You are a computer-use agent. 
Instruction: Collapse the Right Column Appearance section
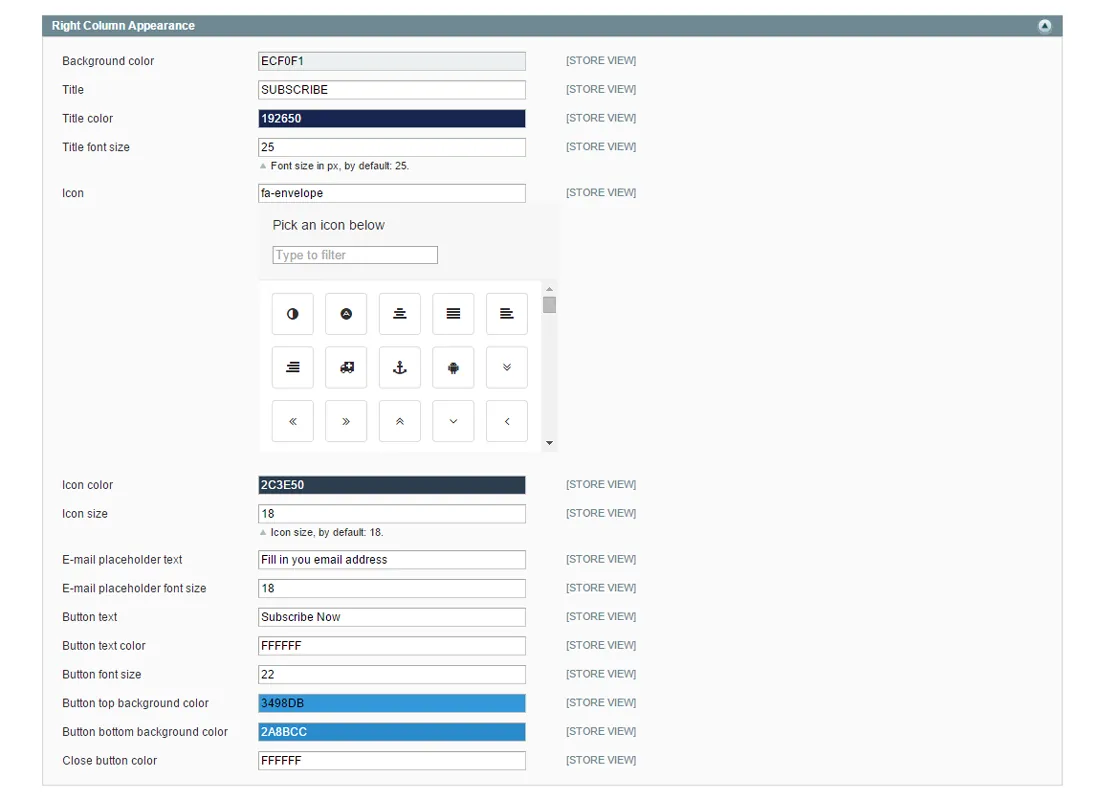1045,26
